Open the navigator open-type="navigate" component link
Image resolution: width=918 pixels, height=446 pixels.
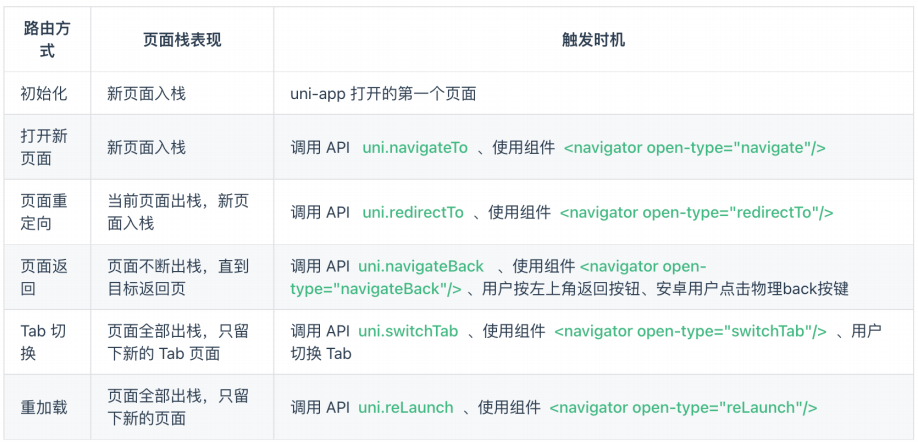pos(694,147)
